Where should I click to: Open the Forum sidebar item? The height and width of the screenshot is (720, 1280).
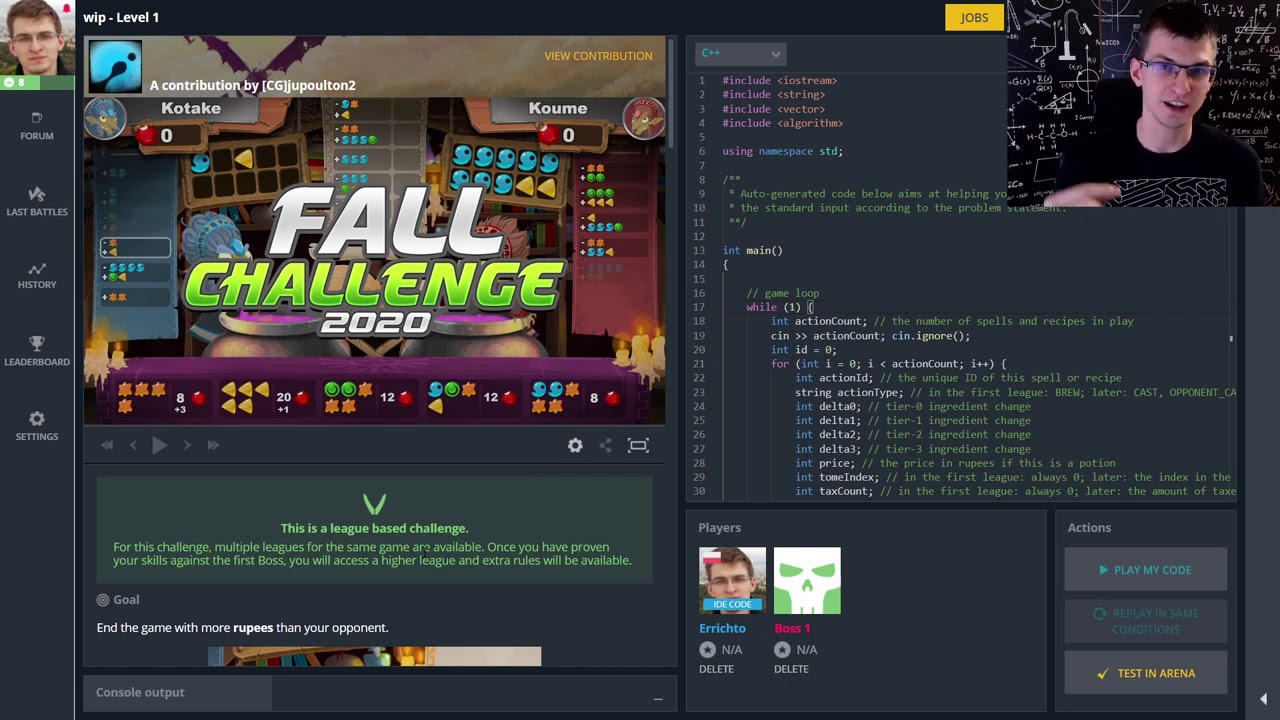[37, 126]
